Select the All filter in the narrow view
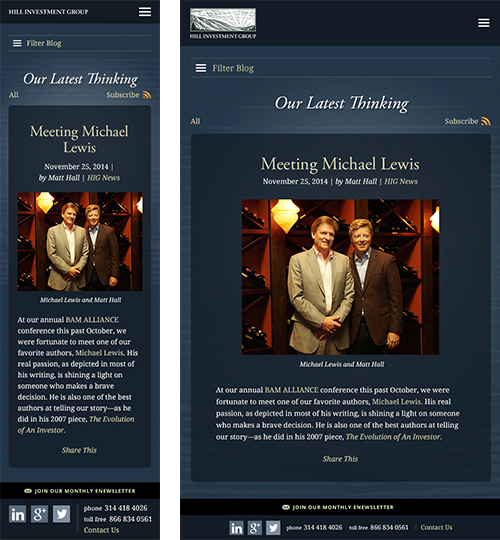Image resolution: width=500 pixels, height=540 pixels. tap(14, 95)
